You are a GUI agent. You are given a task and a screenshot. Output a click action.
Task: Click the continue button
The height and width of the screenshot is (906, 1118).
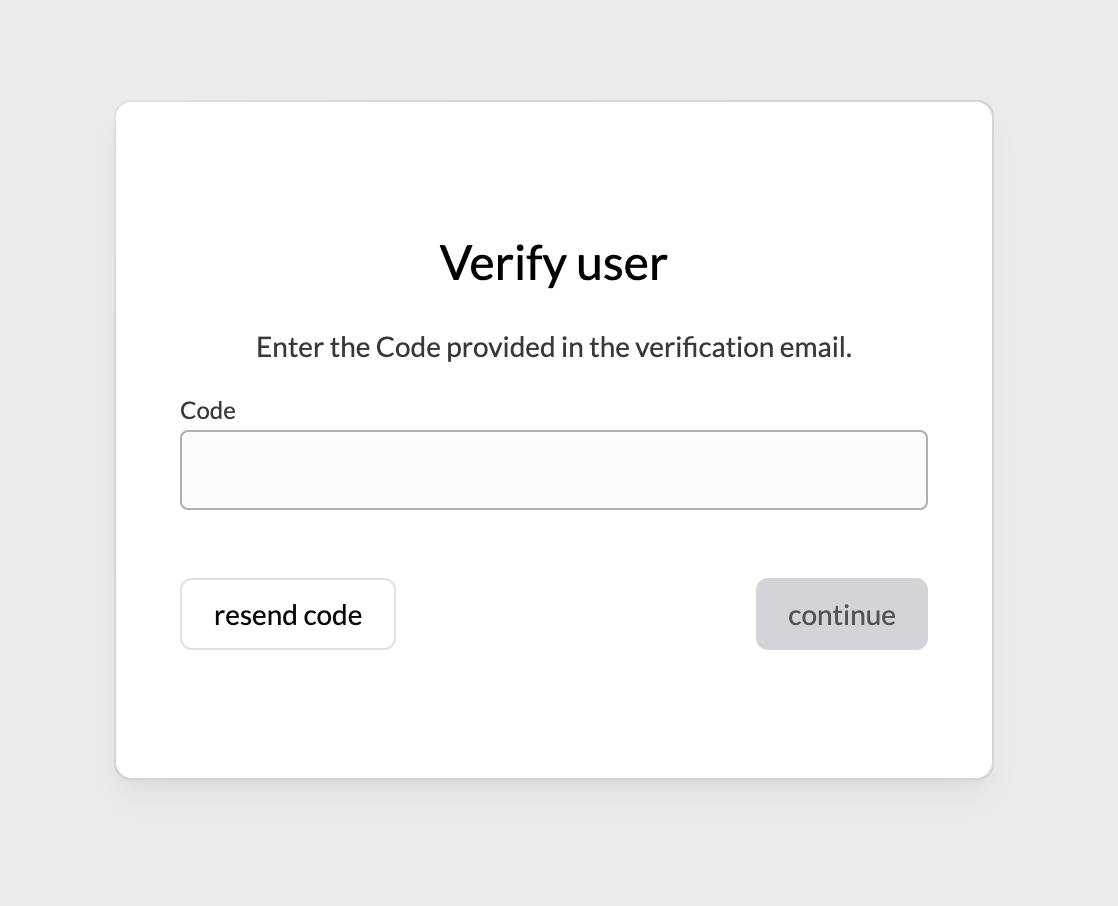point(841,614)
